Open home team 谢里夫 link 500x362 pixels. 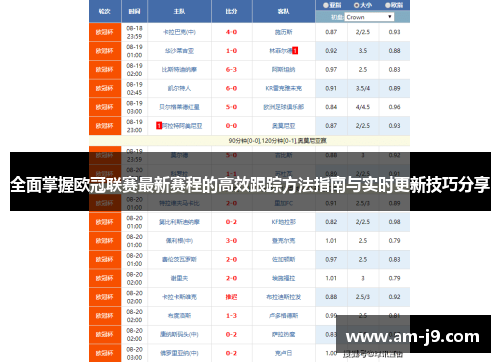tap(179, 278)
